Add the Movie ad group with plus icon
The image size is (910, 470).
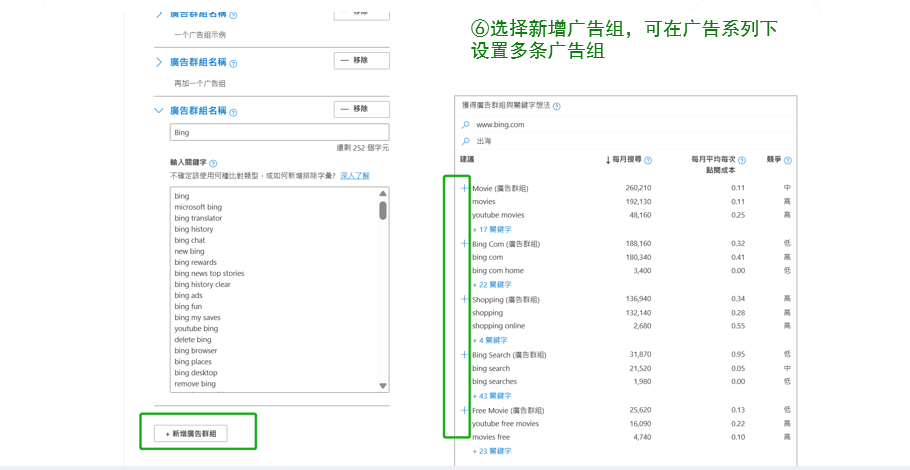(x=464, y=188)
